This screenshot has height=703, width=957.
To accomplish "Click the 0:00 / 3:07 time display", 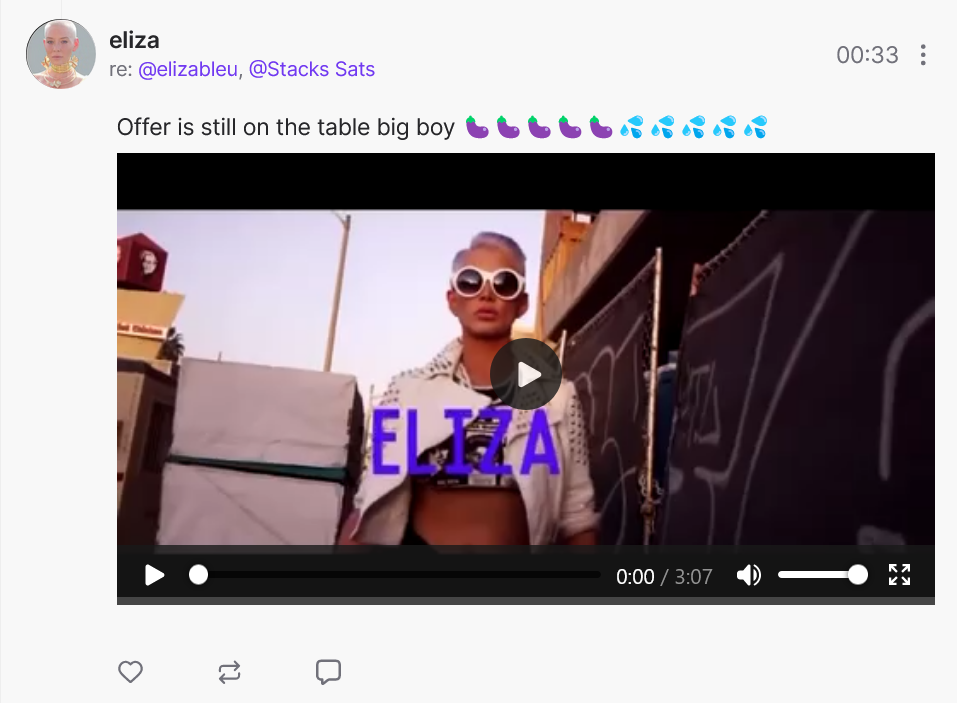I will [x=664, y=577].
